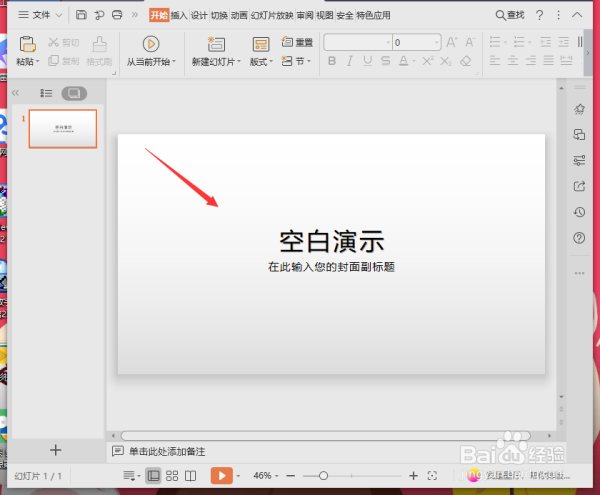
Task: Click the fit slide to window icon
Action: pyautogui.click(x=432, y=475)
